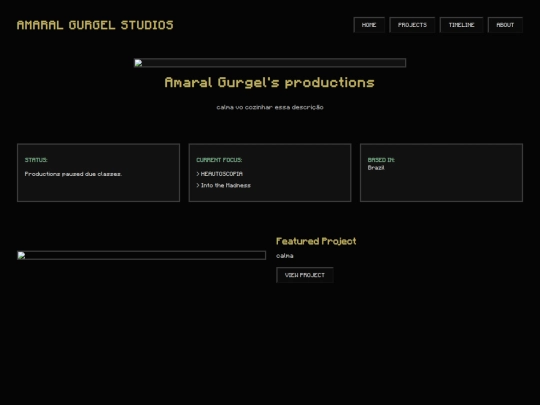Click the Brazil location text
The width and height of the screenshot is (540, 405).
tap(376, 168)
